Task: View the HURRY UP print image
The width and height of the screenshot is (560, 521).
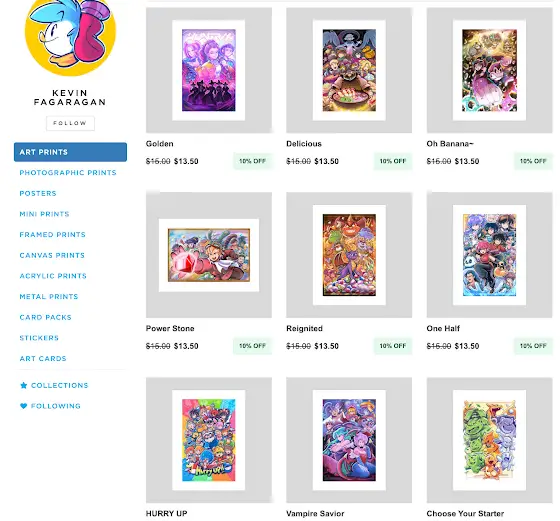Action: 209,440
